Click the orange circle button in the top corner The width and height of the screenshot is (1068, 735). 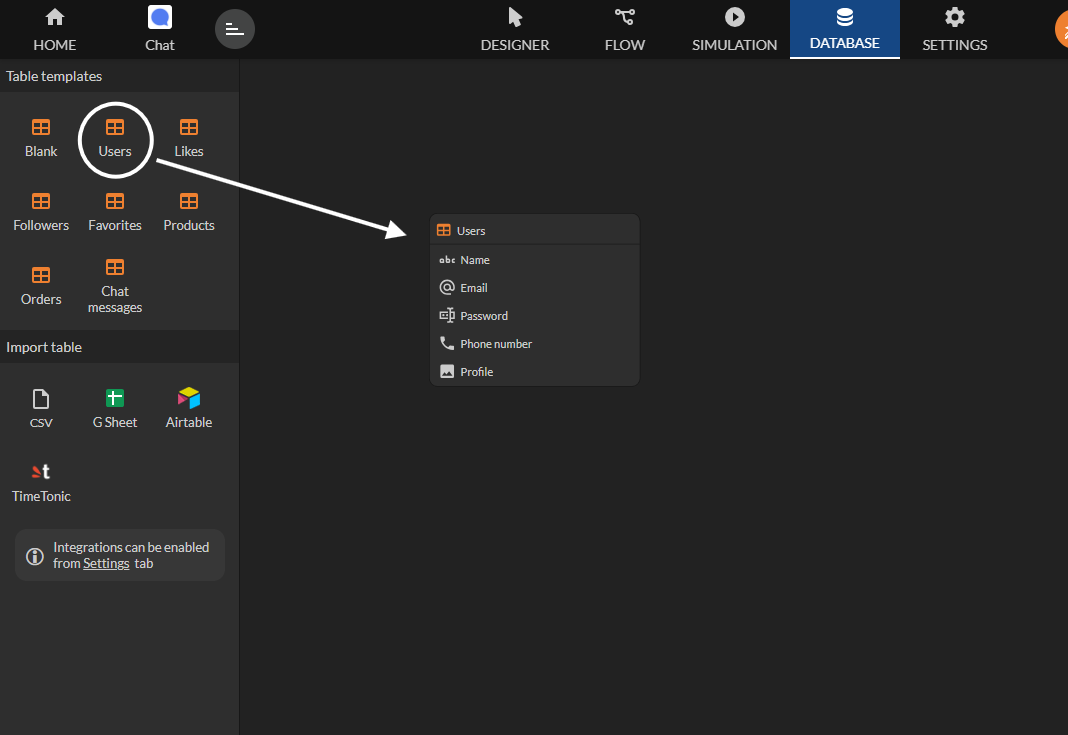[1061, 30]
